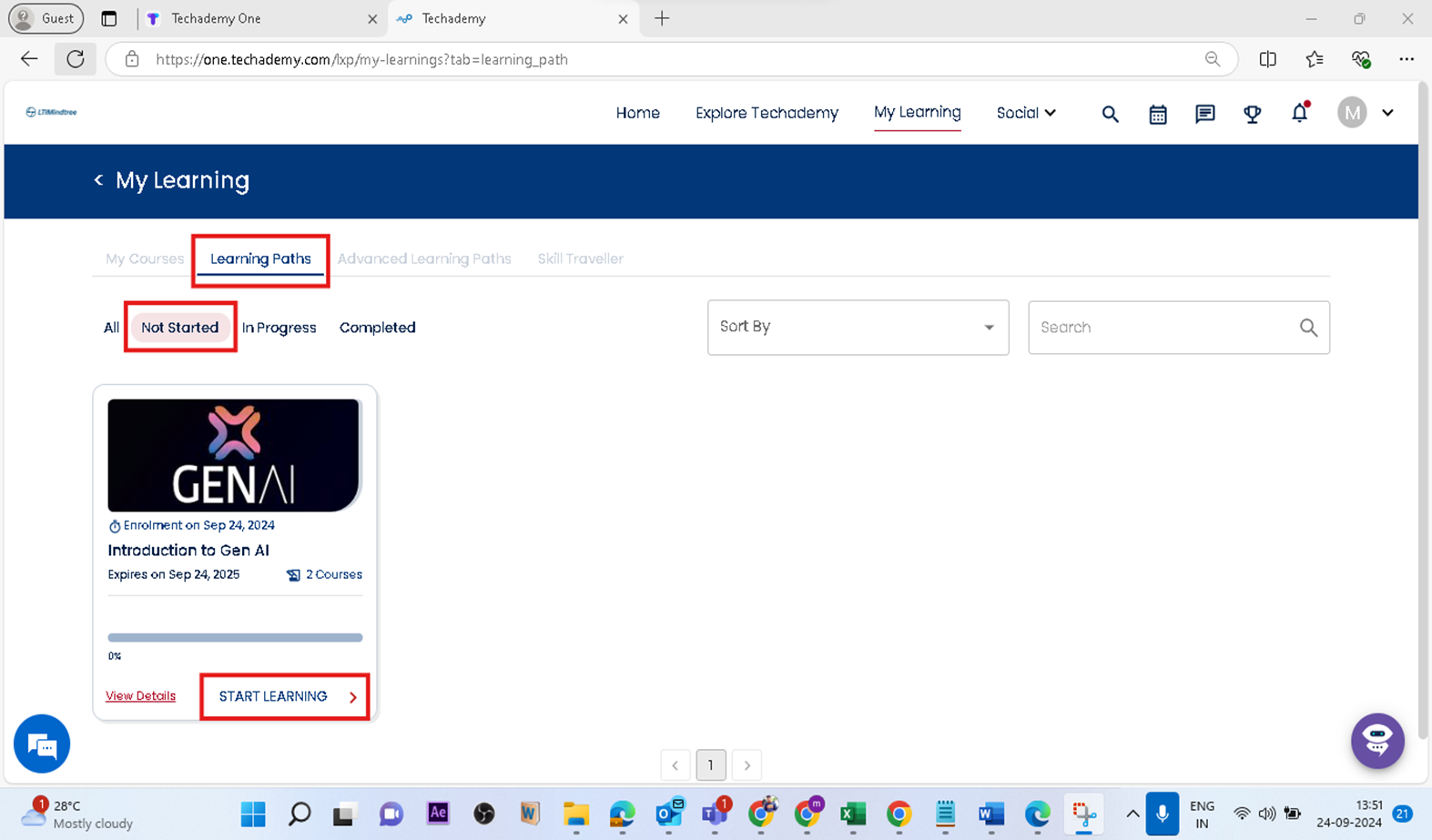The width and height of the screenshot is (1432, 840).
Task: Open Windows taskbar Search
Action: coord(300,814)
